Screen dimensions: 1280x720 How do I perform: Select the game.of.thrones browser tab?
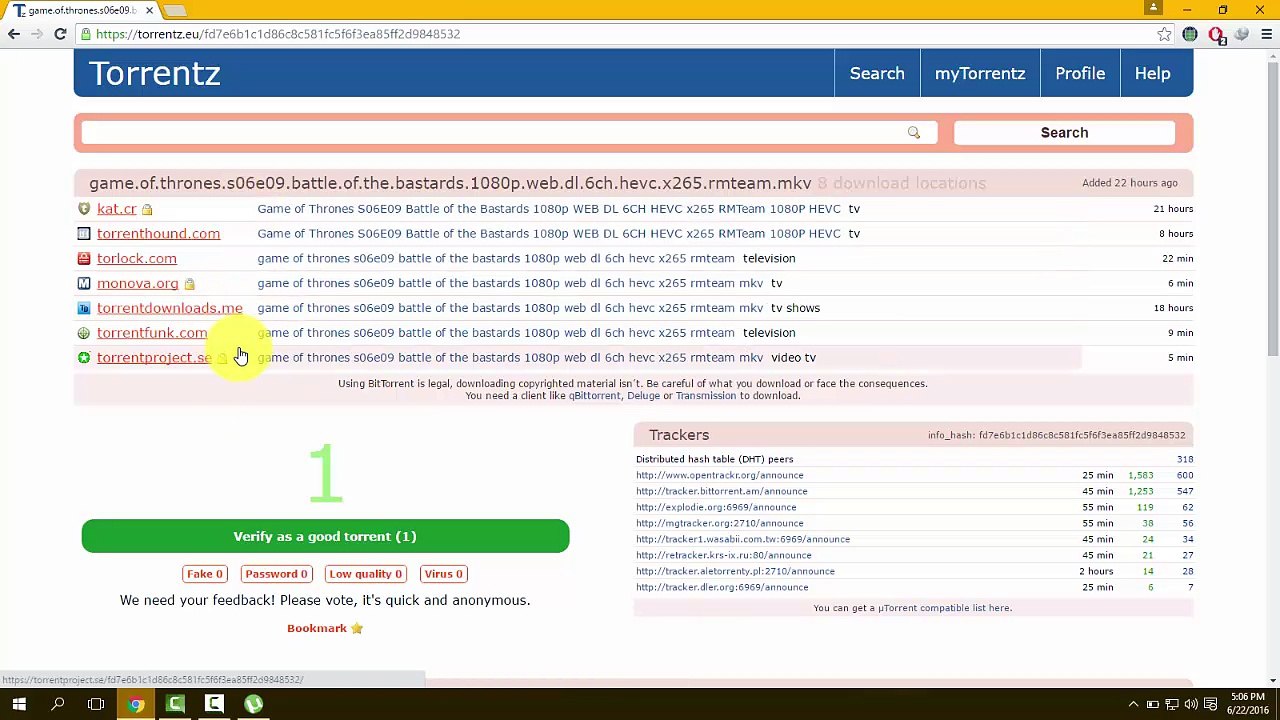tap(83, 10)
